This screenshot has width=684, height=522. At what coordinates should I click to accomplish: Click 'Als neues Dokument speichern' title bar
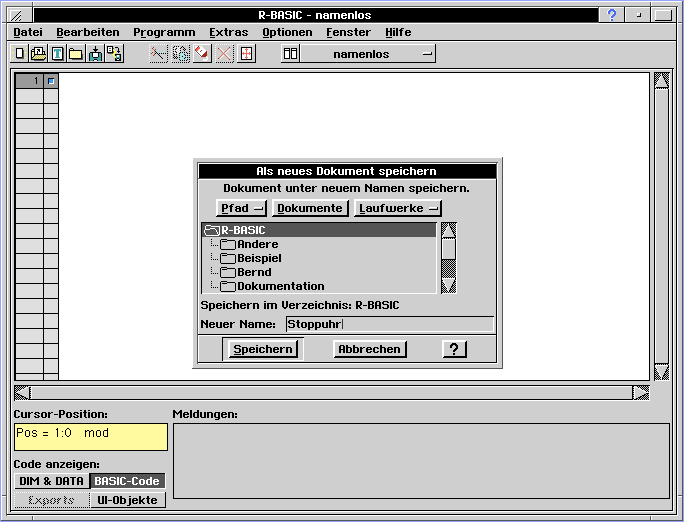(x=347, y=171)
